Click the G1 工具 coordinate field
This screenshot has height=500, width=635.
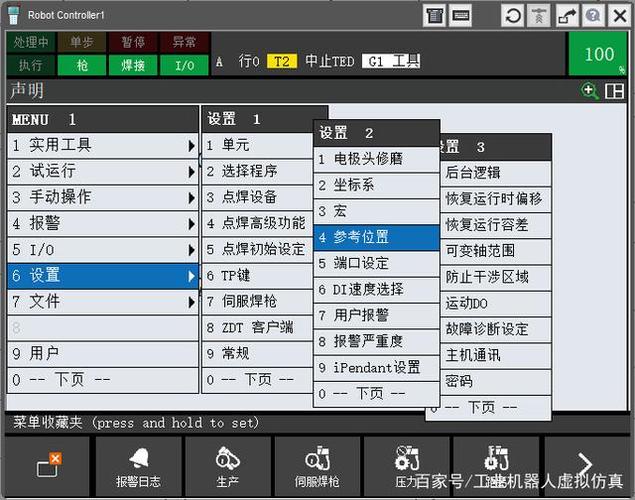tap(391, 62)
